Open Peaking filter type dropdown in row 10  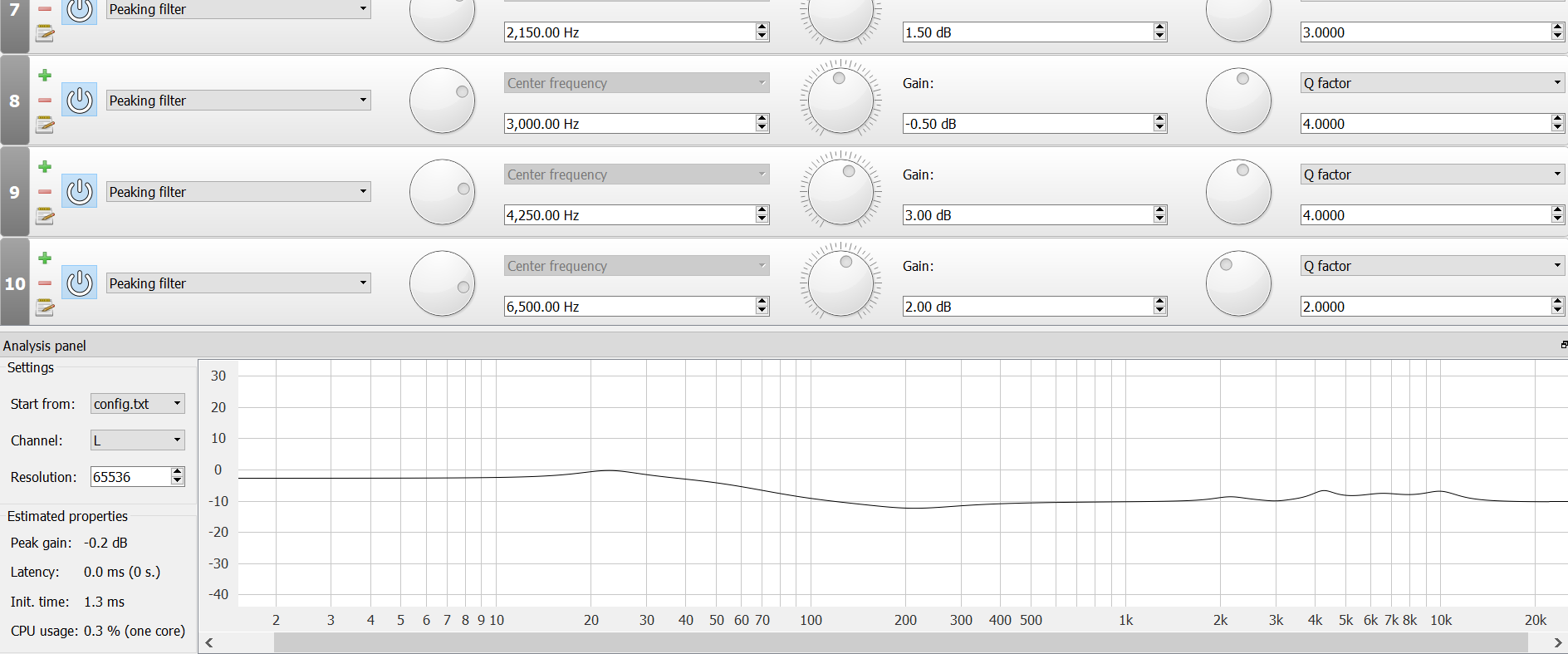coord(238,283)
